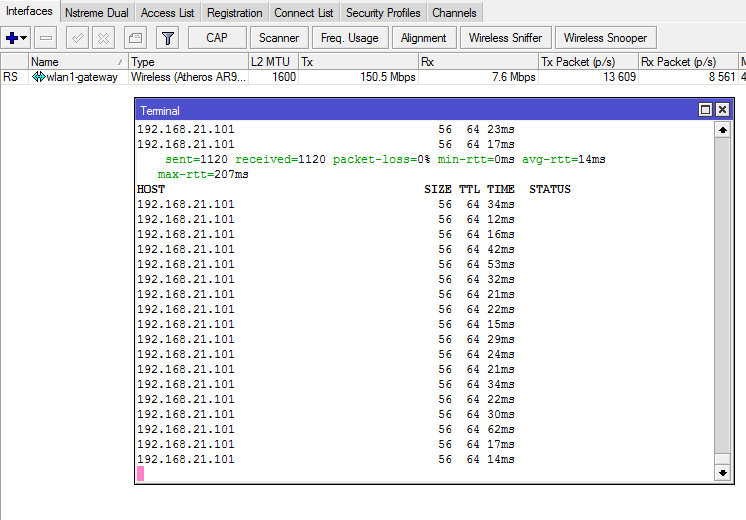
Task: Launch the Scanner tool
Action: point(279,38)
